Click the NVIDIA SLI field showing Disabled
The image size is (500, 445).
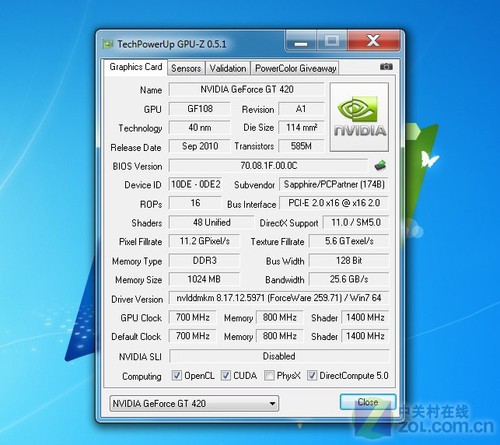(x=279, y=356)
